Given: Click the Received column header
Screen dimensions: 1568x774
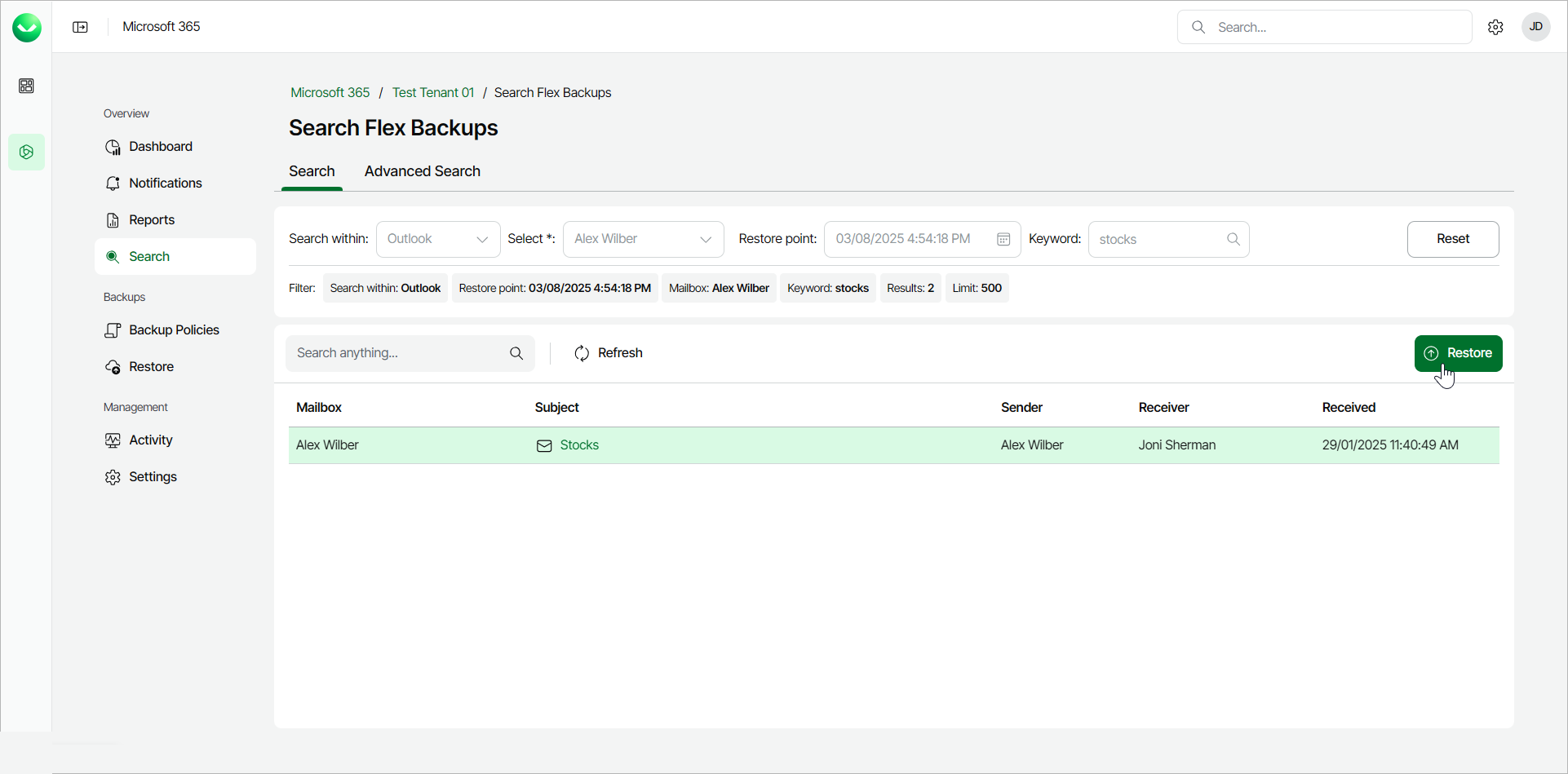Looking at the screenshot, I should (x=1349, y=408).
